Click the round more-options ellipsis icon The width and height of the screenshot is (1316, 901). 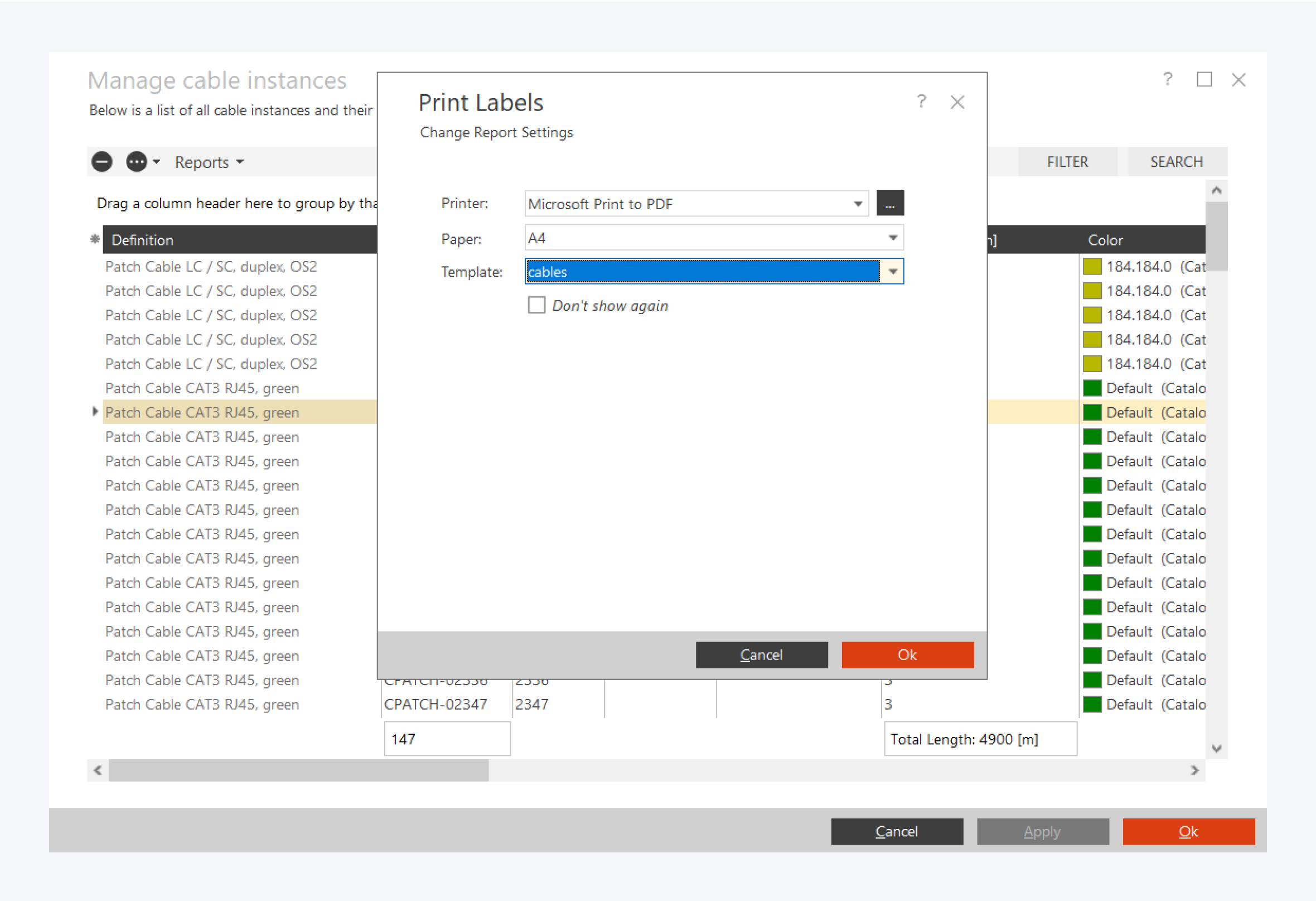pos(137,162)
